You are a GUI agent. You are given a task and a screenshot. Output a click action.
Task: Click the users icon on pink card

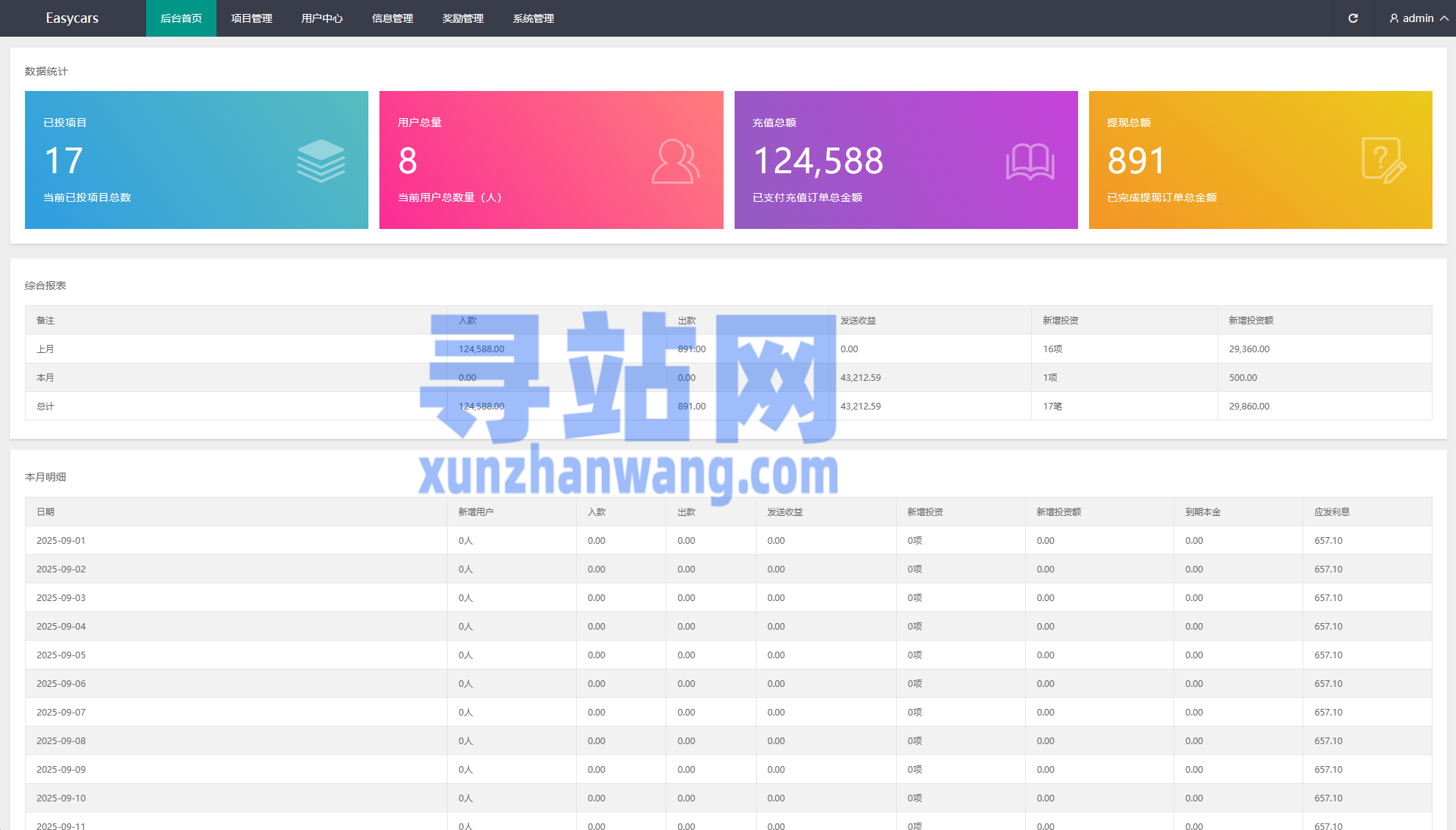click(675, 161)
